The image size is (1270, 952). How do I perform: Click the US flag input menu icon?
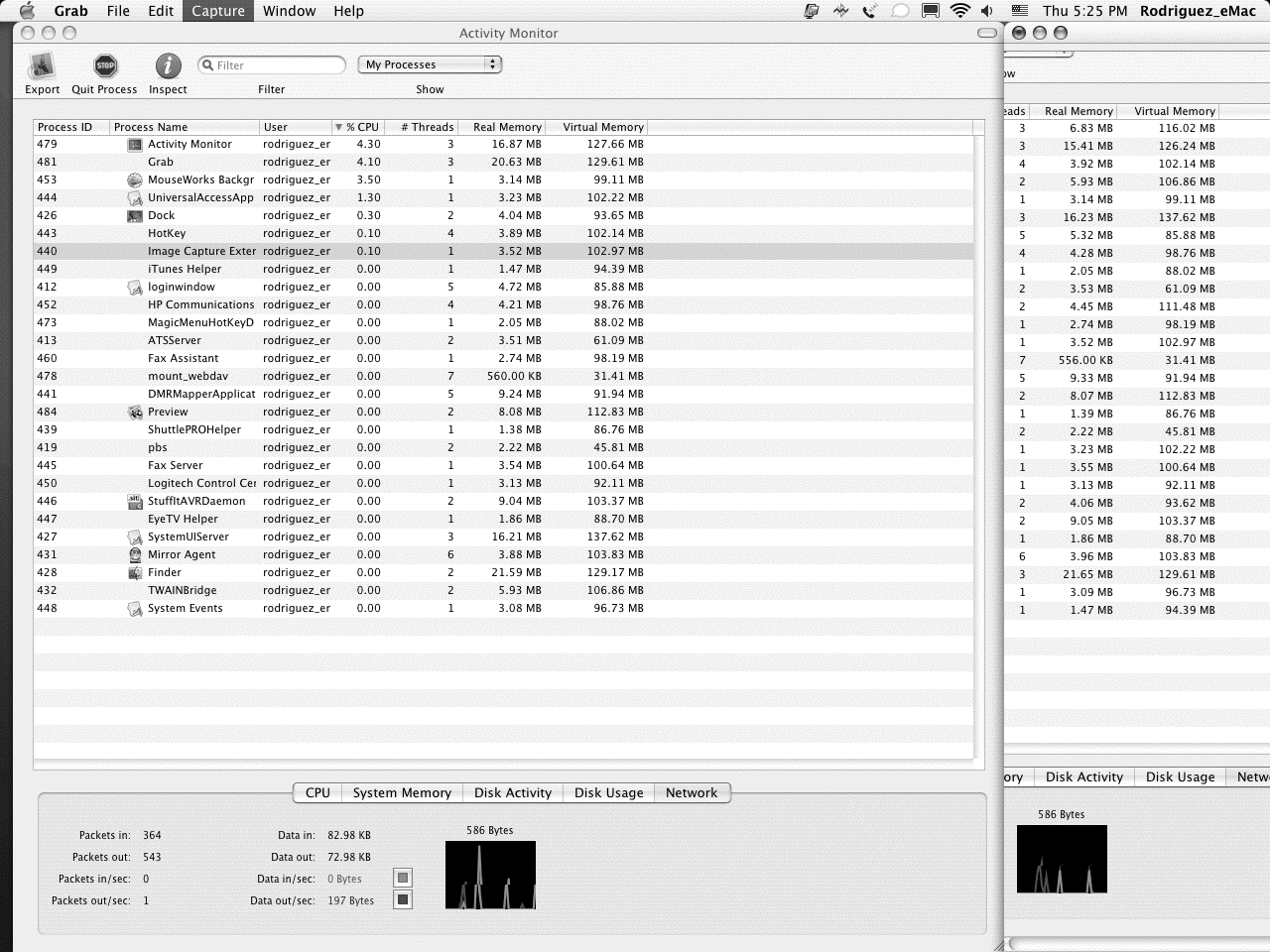click(x=1019, y=11)
